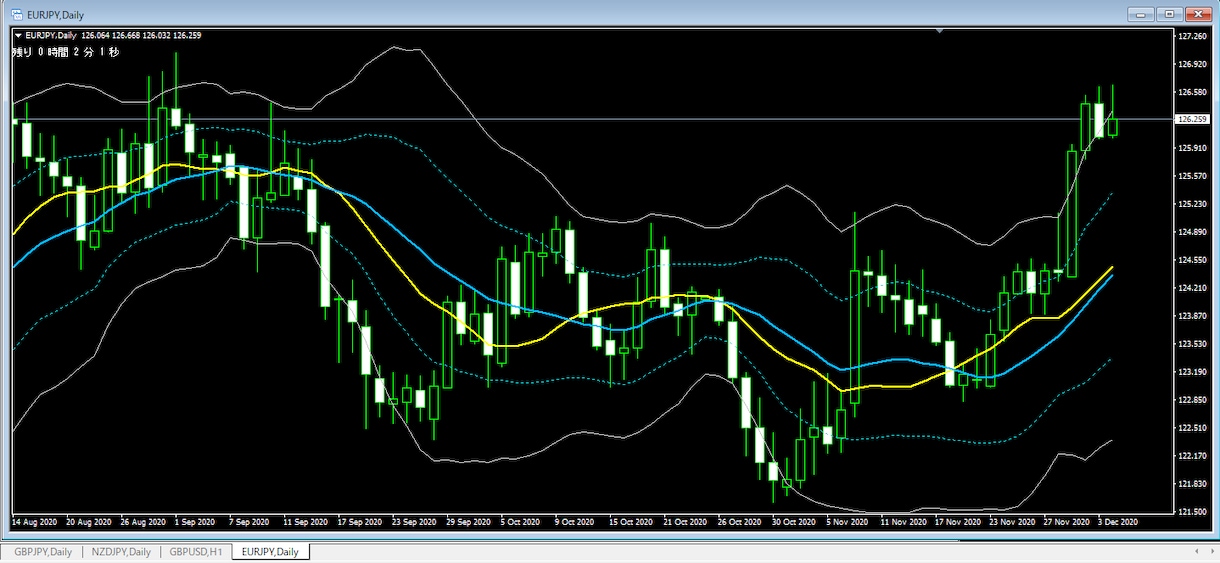The height and width of the screenshot is (563, 1220).
Task: Click the '14 Aug 2020' date label
Action: tap(36, 522)
